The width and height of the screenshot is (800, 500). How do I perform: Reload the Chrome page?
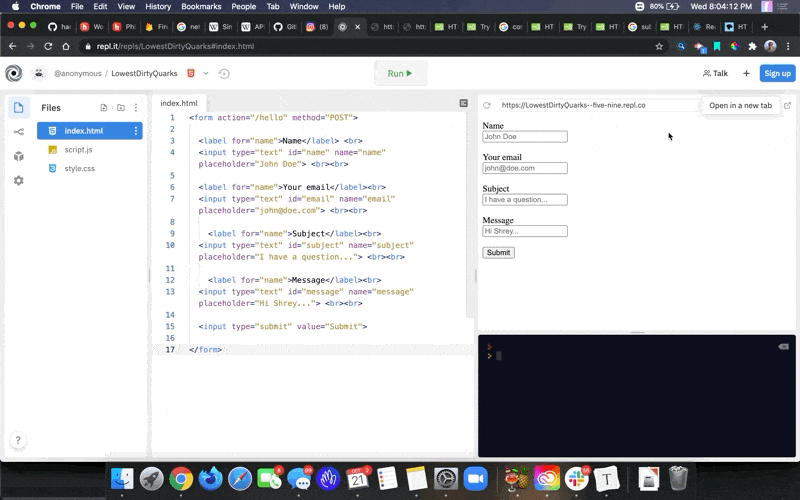48,46
